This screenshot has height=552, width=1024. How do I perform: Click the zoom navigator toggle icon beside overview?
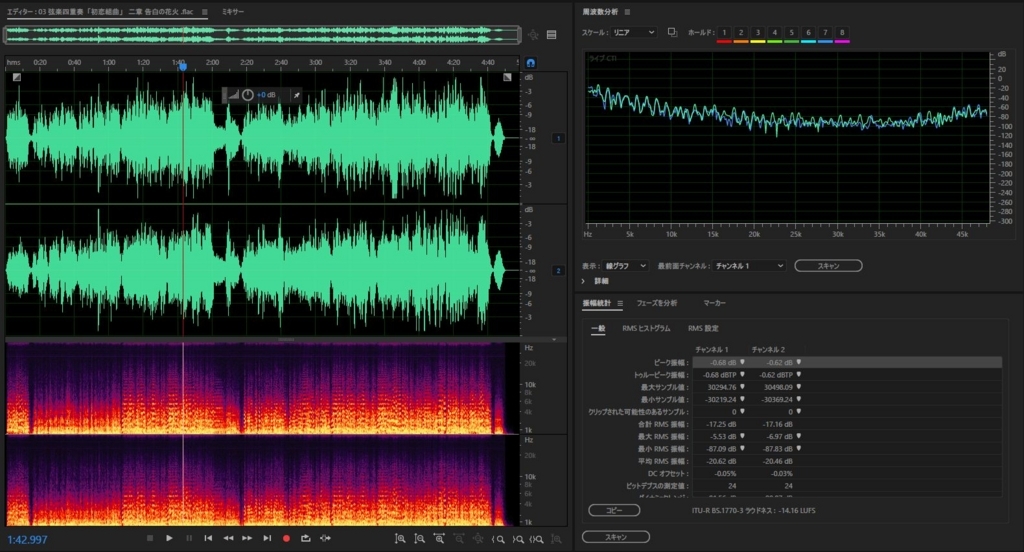pyautogui.click(x=534, y=35)
